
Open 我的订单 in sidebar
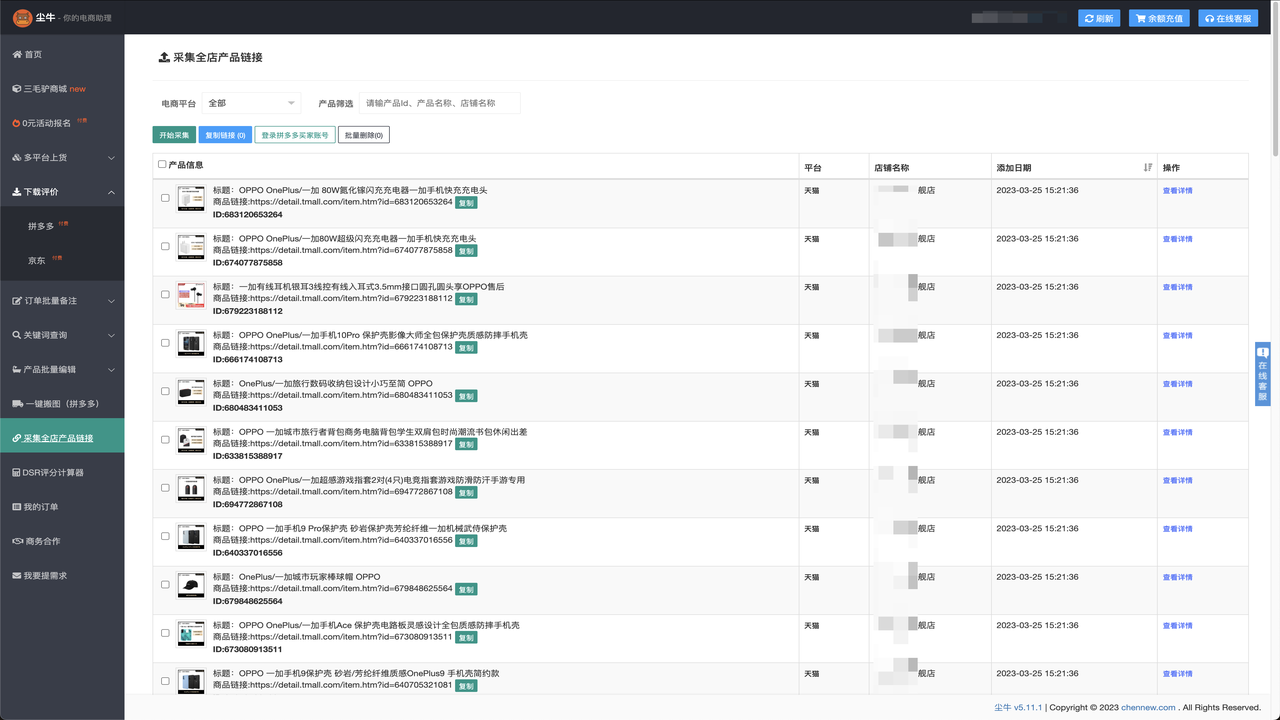[x=41, y=507]
